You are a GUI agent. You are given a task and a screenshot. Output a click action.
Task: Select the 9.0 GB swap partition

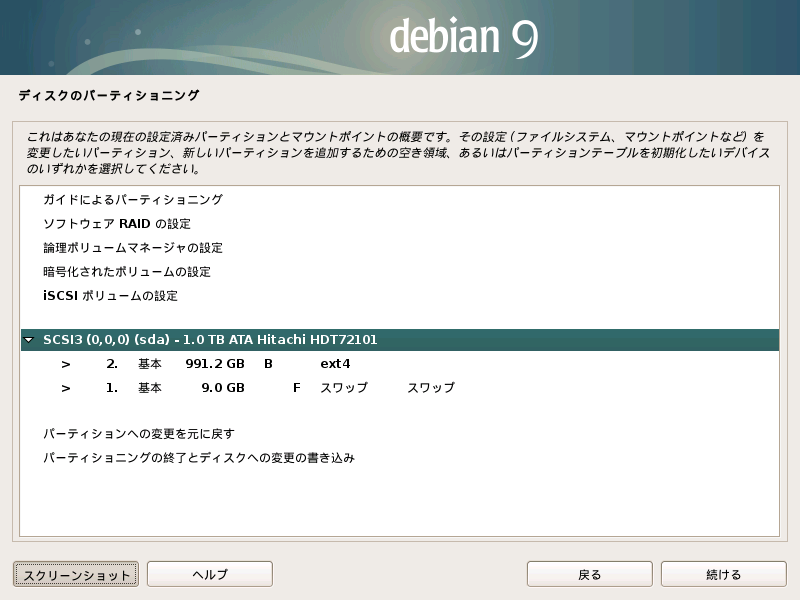[x=222, y=388]
